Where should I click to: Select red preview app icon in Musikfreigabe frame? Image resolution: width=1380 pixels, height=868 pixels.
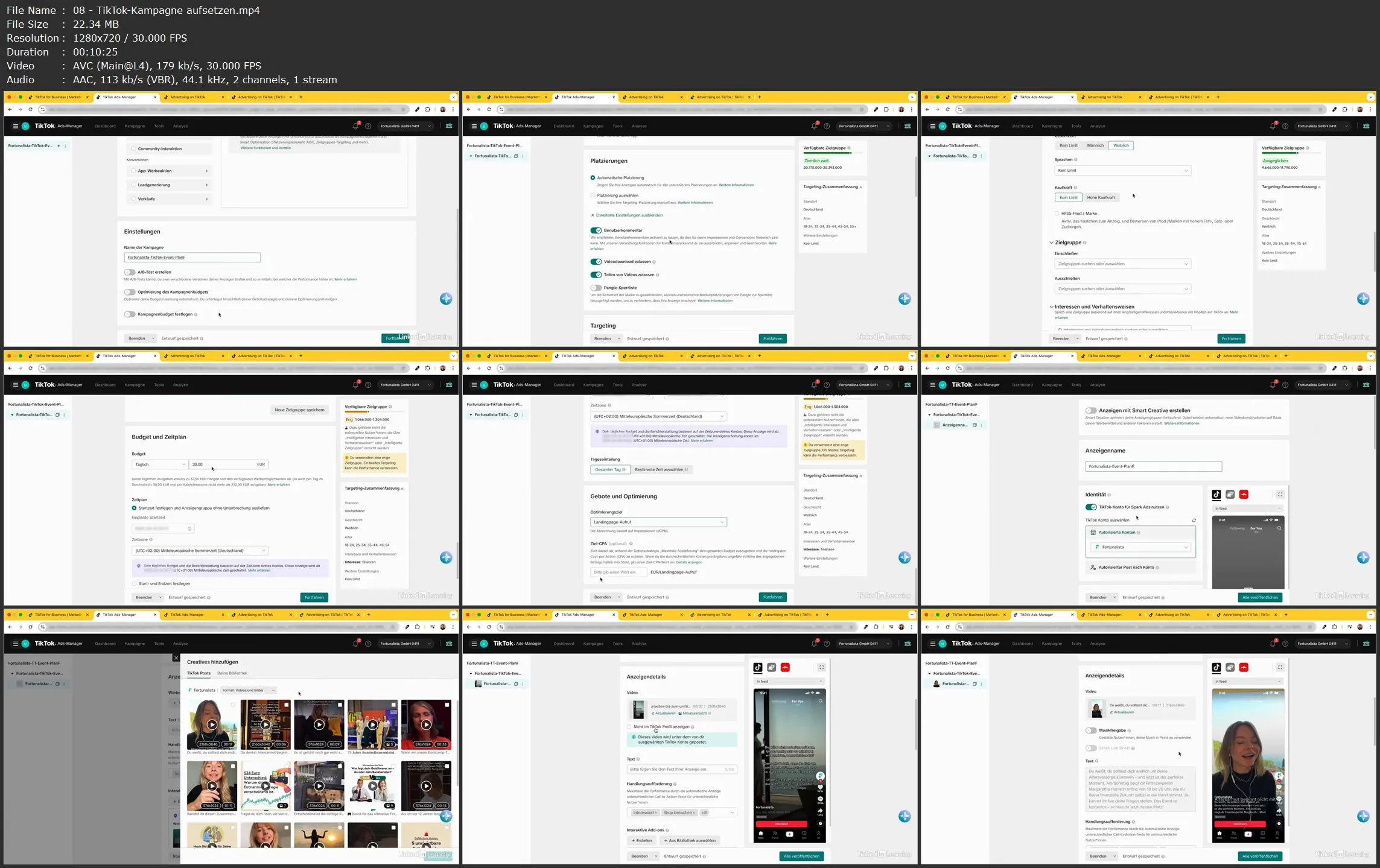click(x=1244, y=667)
